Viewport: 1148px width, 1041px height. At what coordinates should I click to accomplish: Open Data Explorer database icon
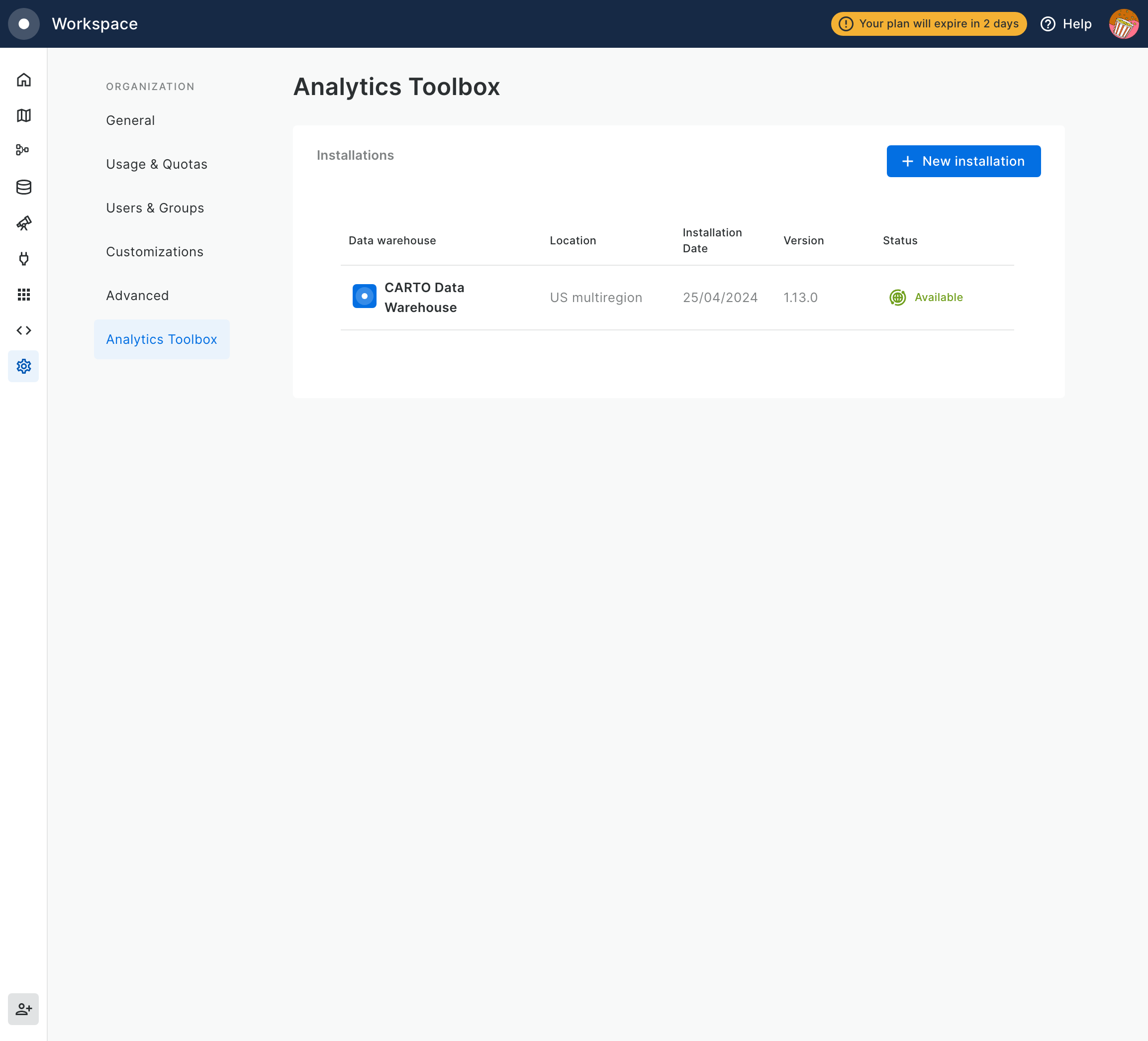pos(23,187)
